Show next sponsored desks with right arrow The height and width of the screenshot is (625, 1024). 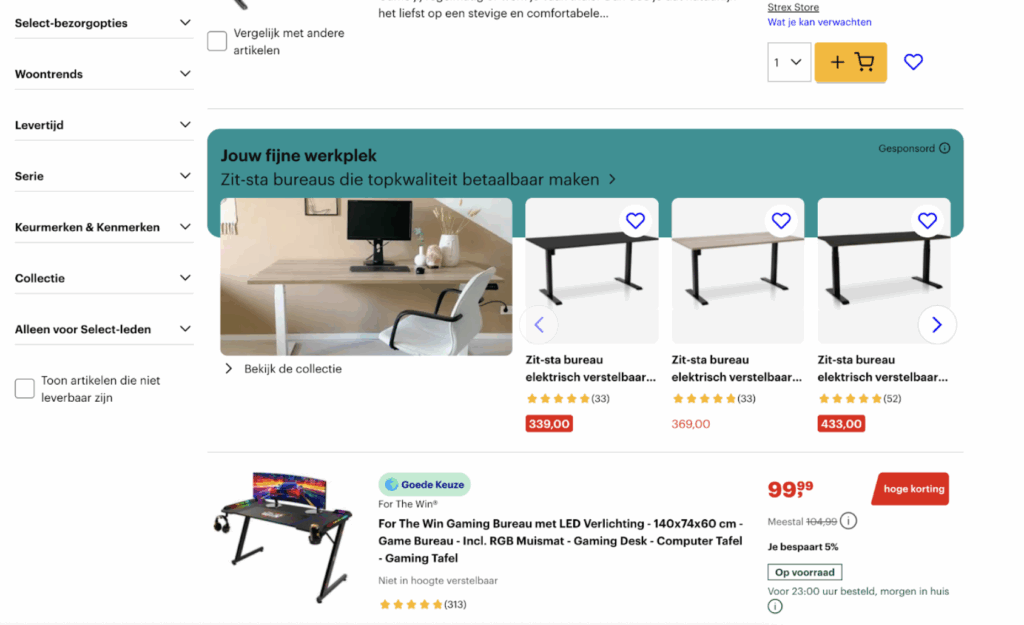(x=936, y=325)
